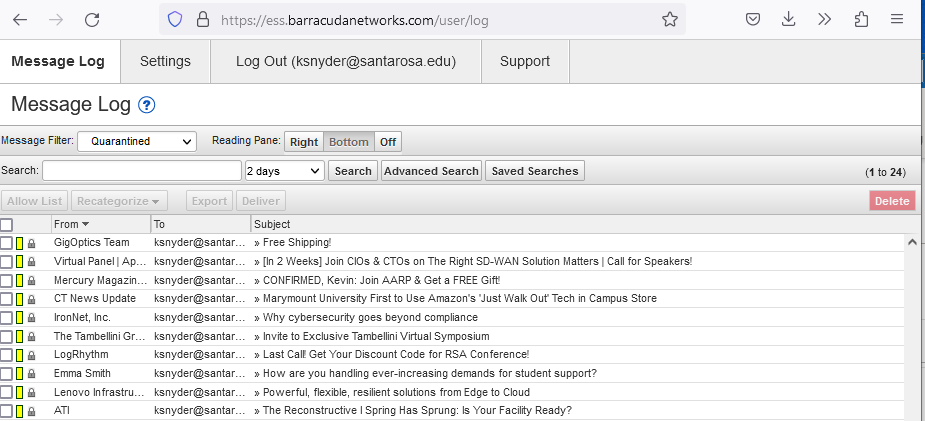Show more tools overflow chevrons

825,19
